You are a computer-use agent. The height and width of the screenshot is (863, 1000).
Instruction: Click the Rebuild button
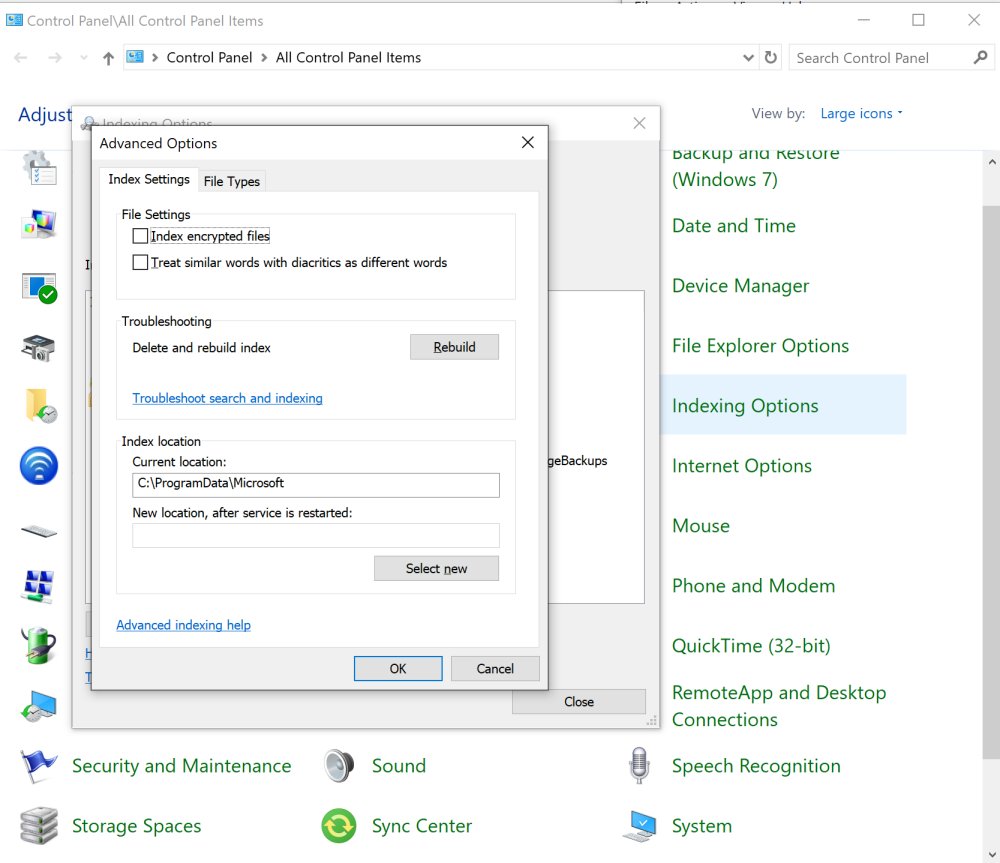point(454,347)
